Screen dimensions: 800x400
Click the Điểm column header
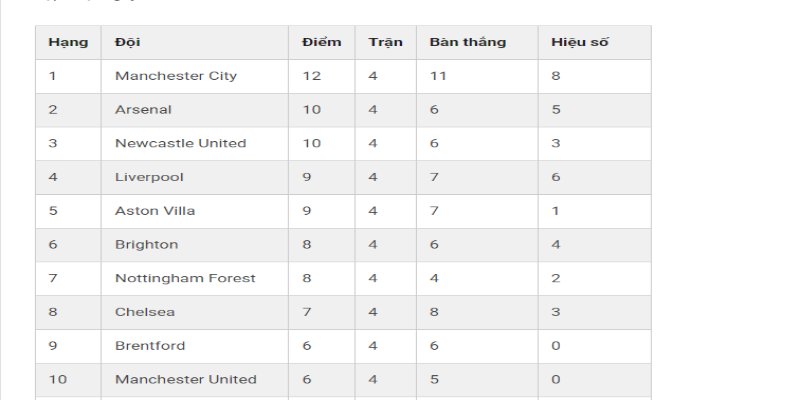(x=321, y=42)
